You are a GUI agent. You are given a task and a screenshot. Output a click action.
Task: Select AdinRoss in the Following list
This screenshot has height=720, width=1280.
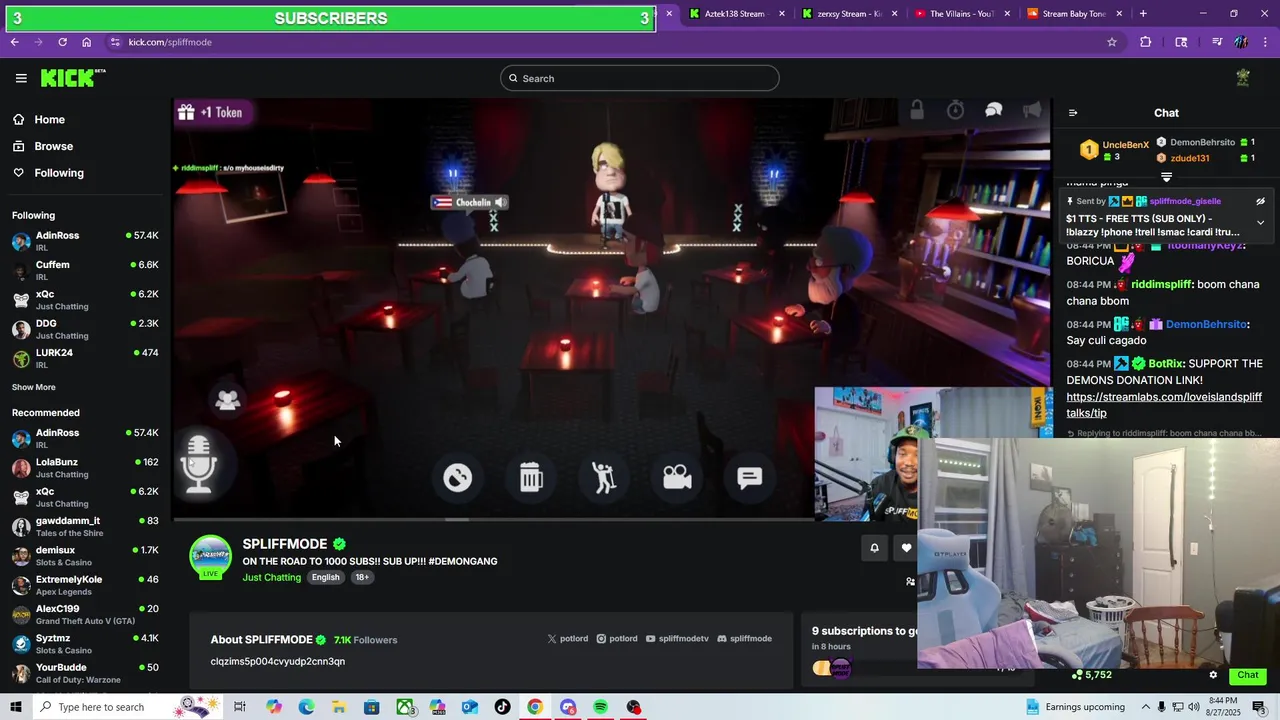point(85,241)
